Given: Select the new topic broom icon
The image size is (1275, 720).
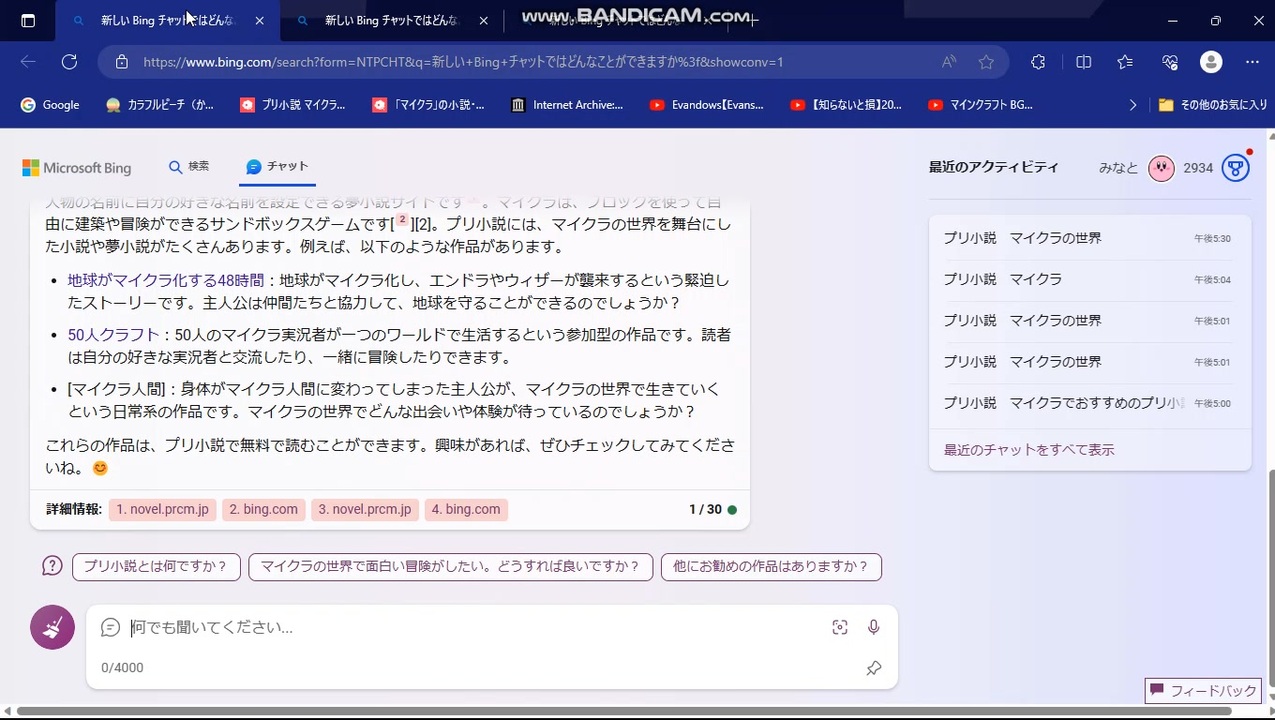Looking at the screenshot, I should [x=52, y=627].
